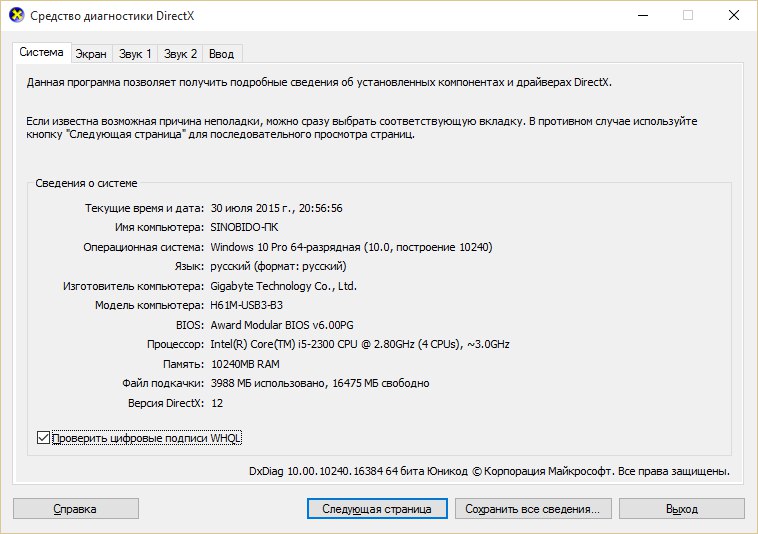Click the greyed-out maximize button
This screenshot has width=758, height=534.
coord(688,16)
